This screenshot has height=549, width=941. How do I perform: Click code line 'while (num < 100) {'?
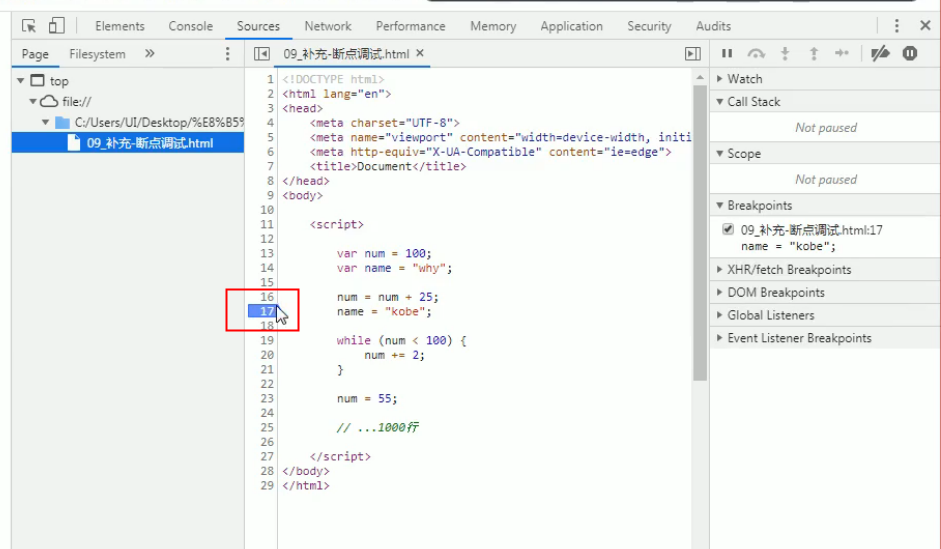click(x=401, y=340)
